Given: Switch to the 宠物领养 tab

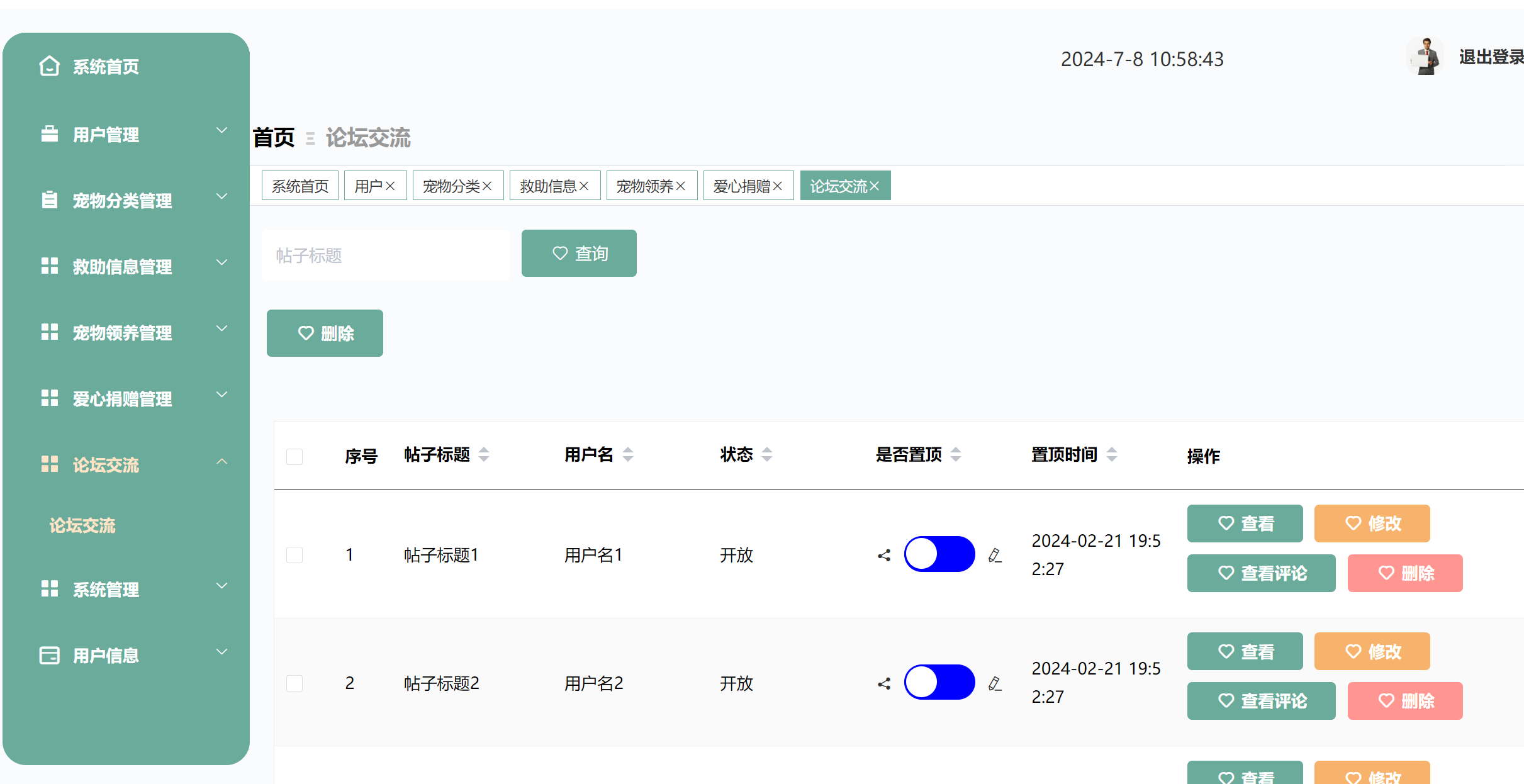Looking at the screenshot, I should 644,186.
